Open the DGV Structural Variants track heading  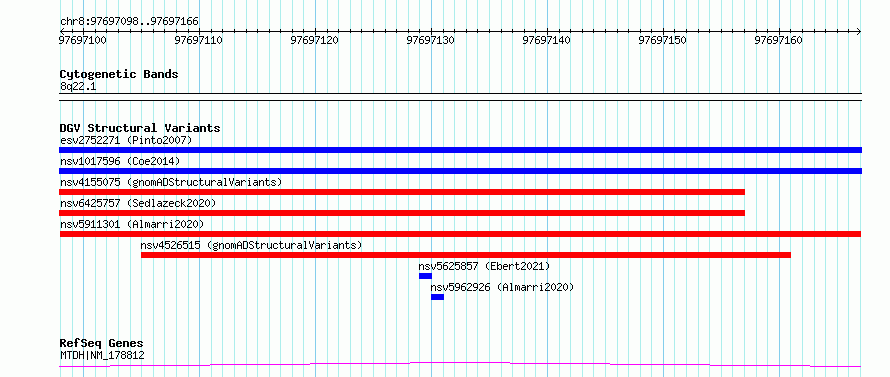point(140,128)
